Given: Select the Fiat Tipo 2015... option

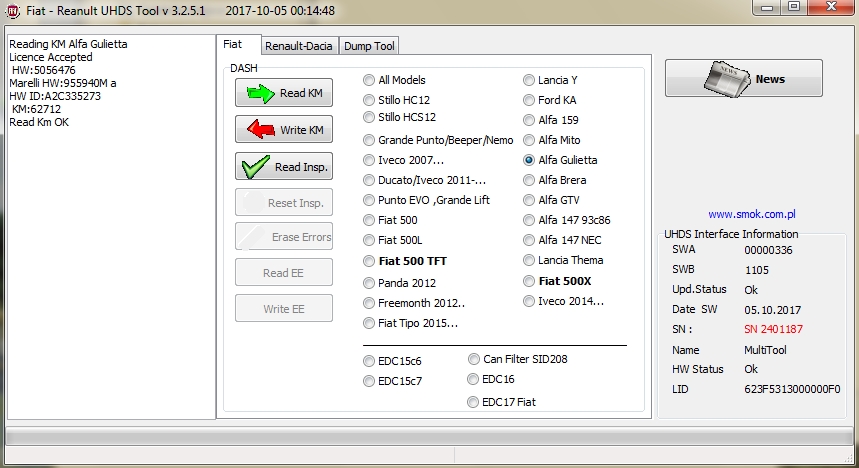Looking at the screenshot, I should (x=369, y=323).
